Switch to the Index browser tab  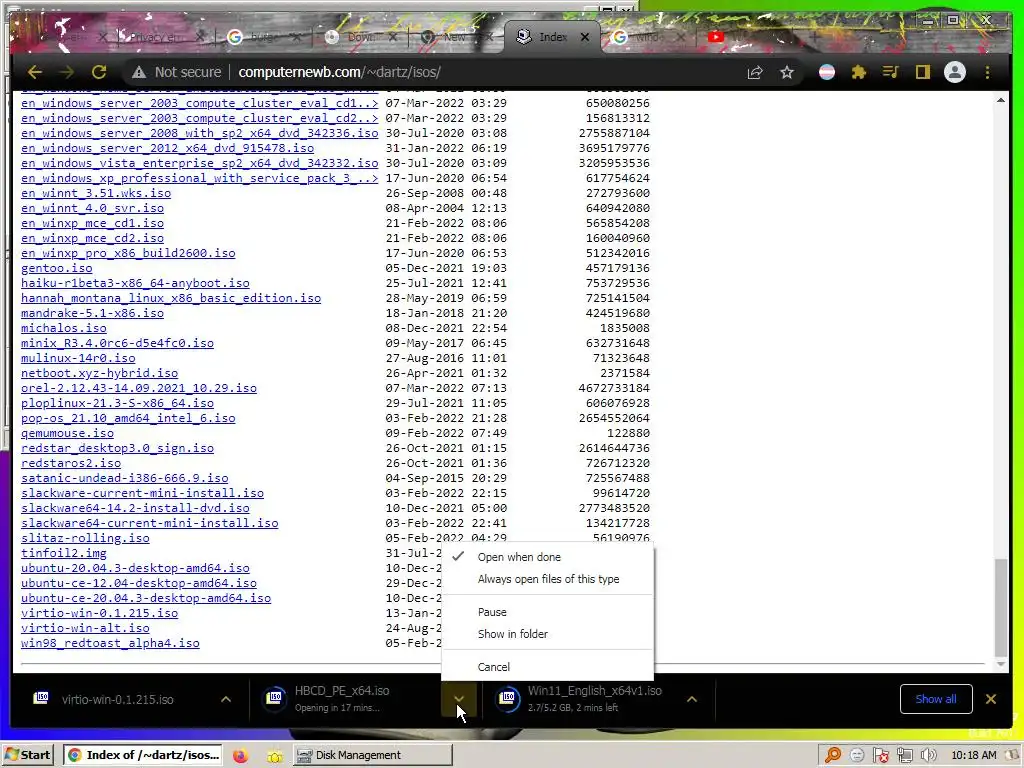point(552,37)
